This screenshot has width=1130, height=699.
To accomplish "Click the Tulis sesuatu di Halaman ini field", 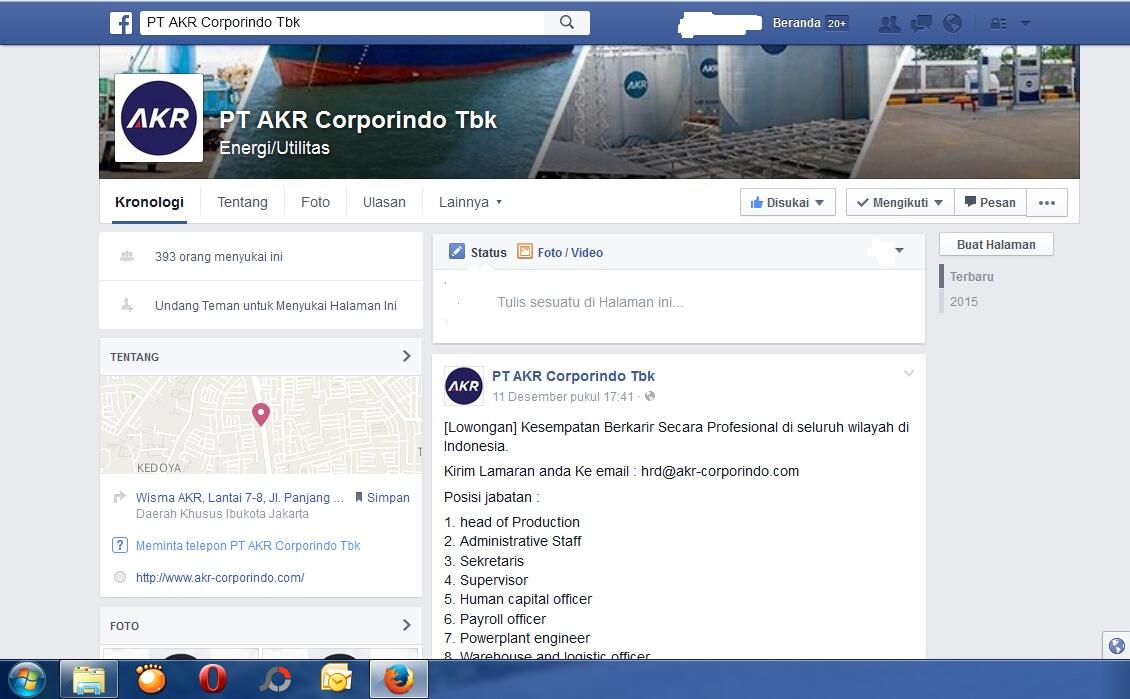I will coord(679,303).
